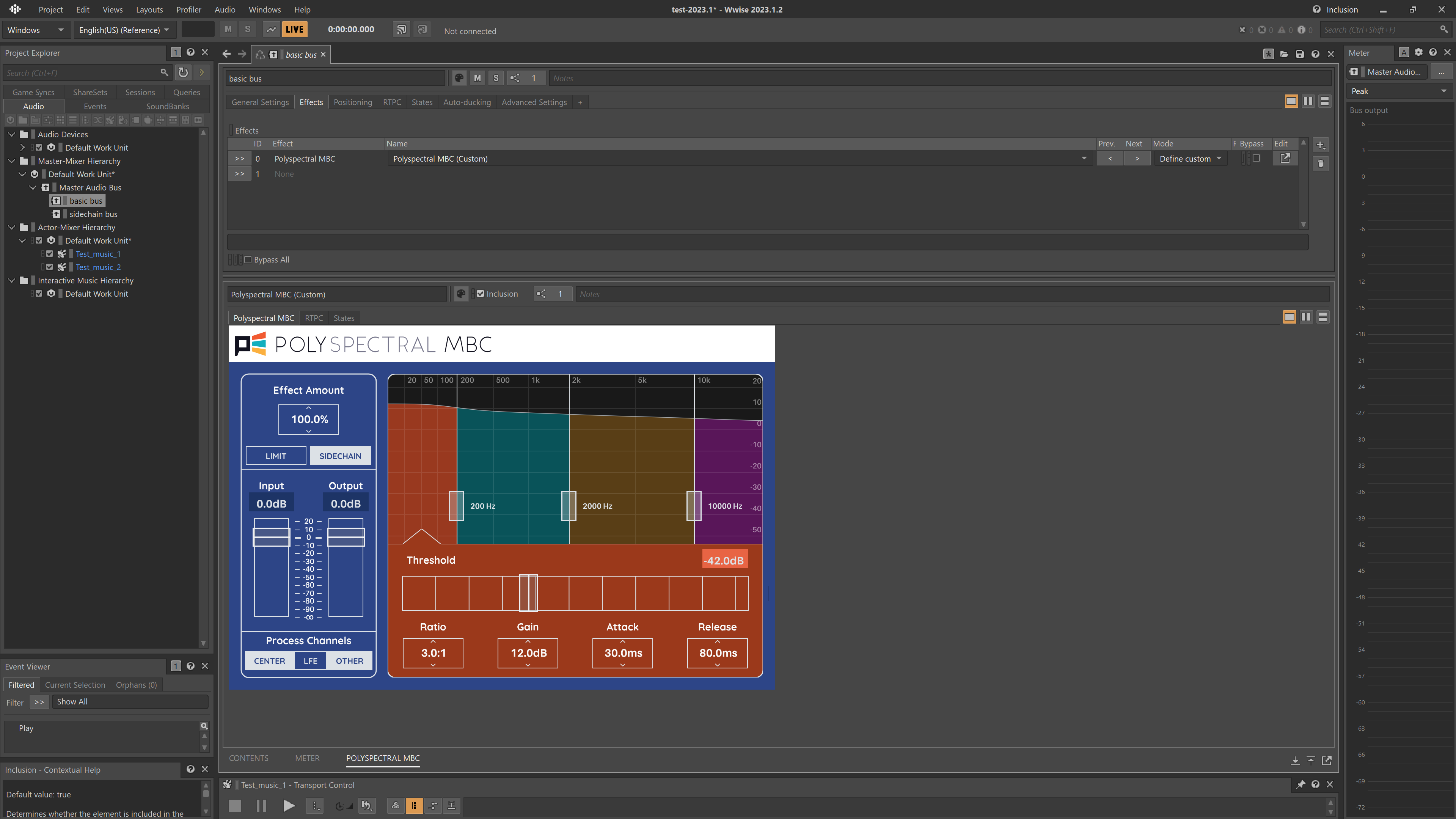This screenshot has width=1456, height=819.
Task: Collapse the Actor-Mixer Hierarchy tree node
Action: coord(12,227)
